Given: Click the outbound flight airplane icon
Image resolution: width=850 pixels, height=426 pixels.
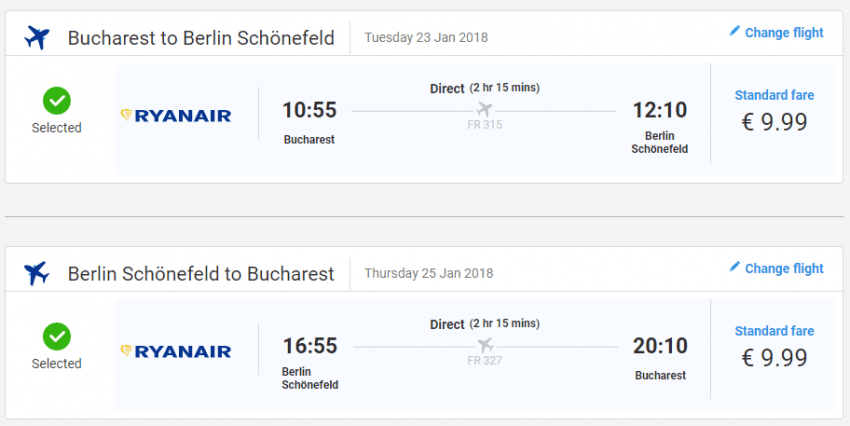Looking at the screenshot, I should pos(38,38).
